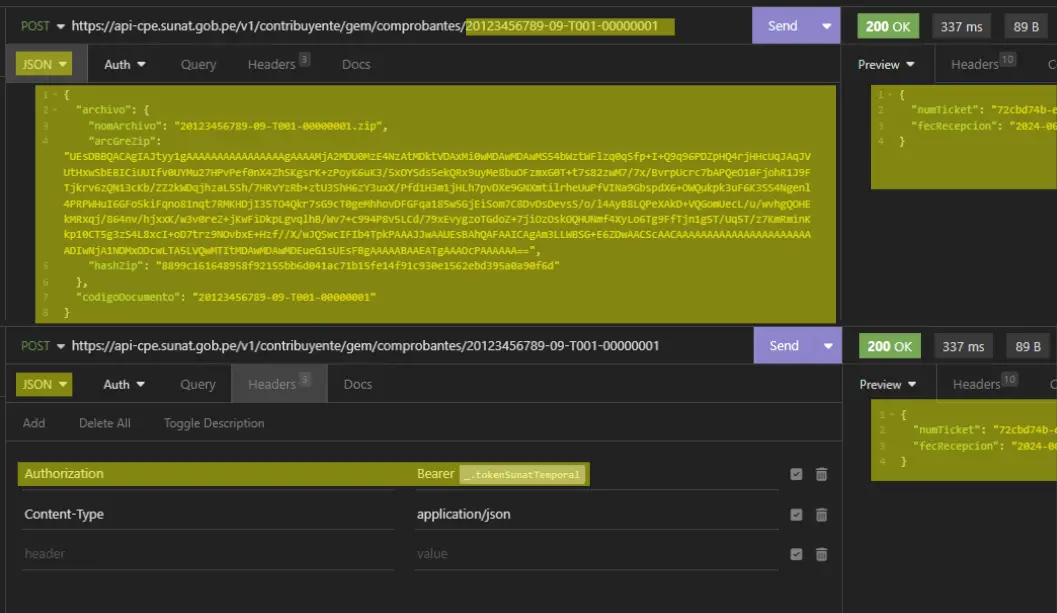Delete the Authorization header with its trash icon
Viewport: 1057px width, 613px height.
click(821, 474)
